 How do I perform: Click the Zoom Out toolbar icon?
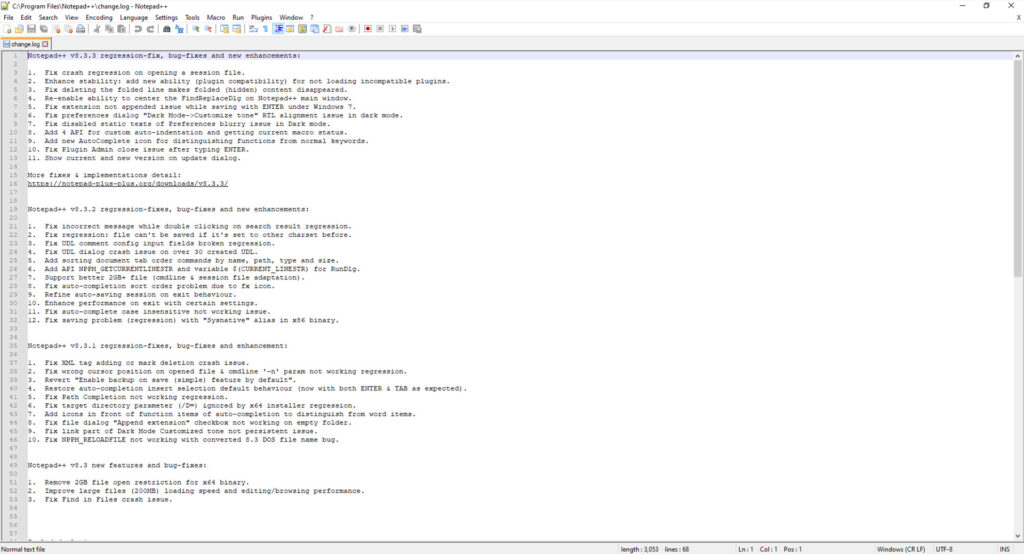pos(208,29)
